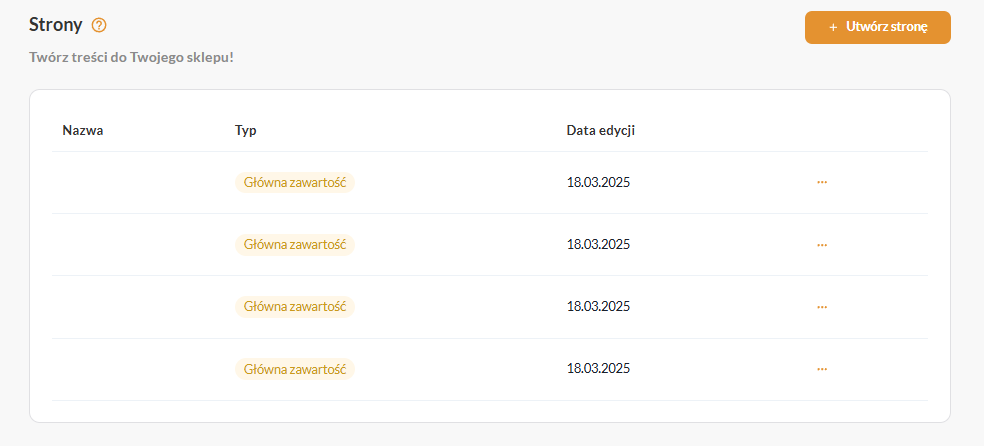Select the 18.03.2025 date in last row

598,369
